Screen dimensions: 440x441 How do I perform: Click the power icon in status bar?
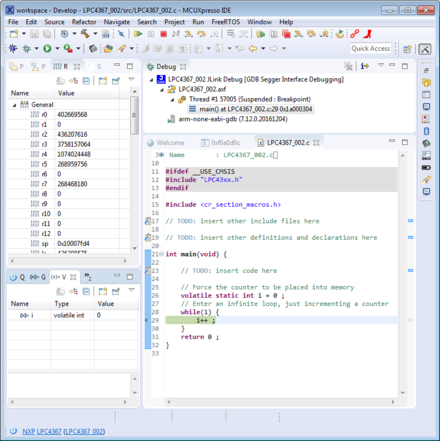pyautogui.click(x=13, y=431)
